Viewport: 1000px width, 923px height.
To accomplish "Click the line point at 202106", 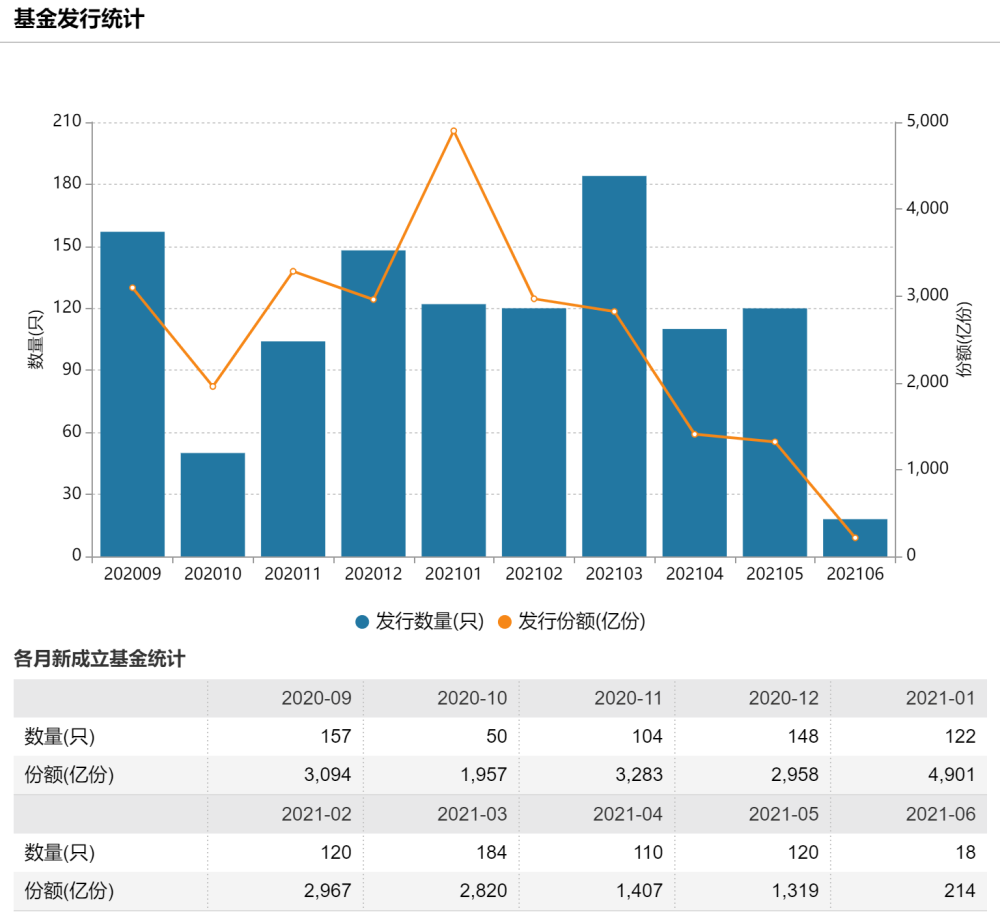I will 855,538.
